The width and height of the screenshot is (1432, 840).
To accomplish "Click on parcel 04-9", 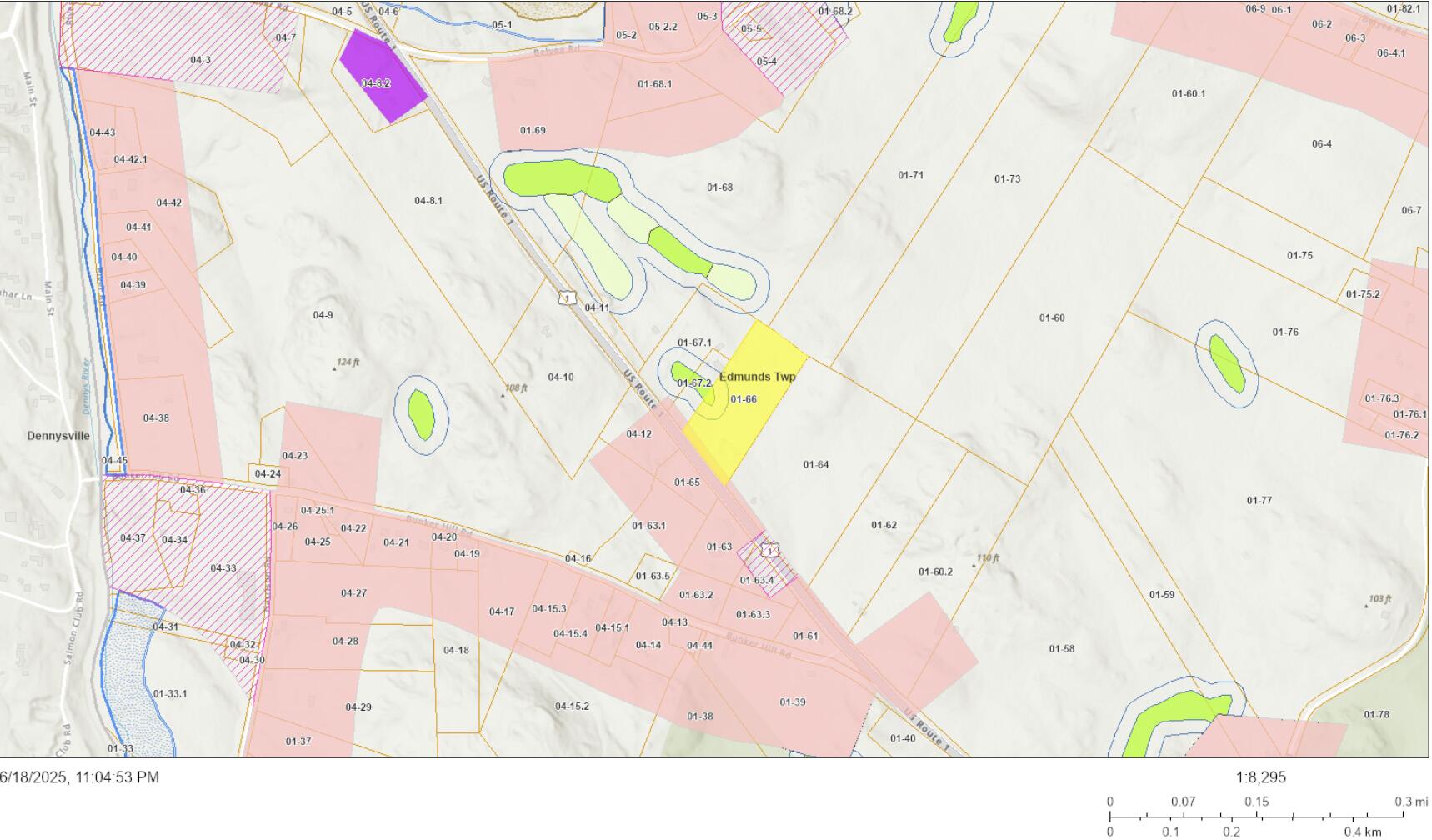I will [323, 315].
